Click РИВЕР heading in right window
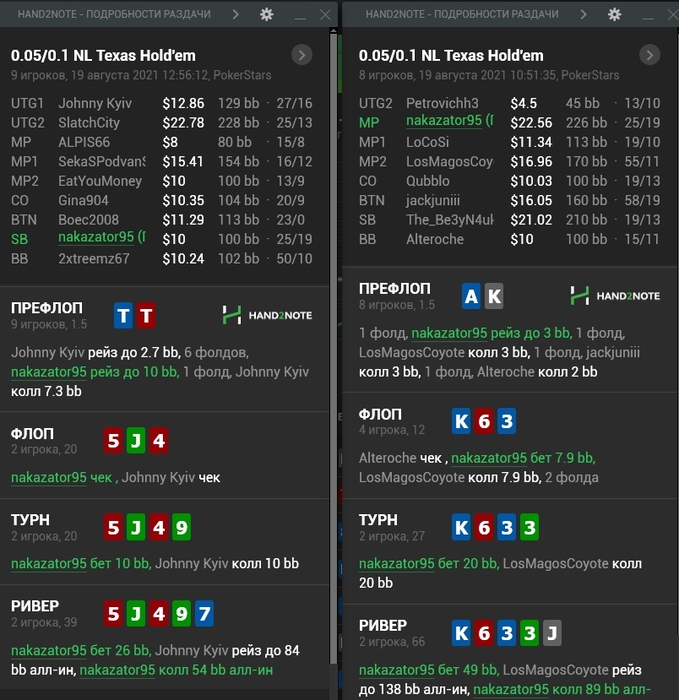 tap(383, 625)
